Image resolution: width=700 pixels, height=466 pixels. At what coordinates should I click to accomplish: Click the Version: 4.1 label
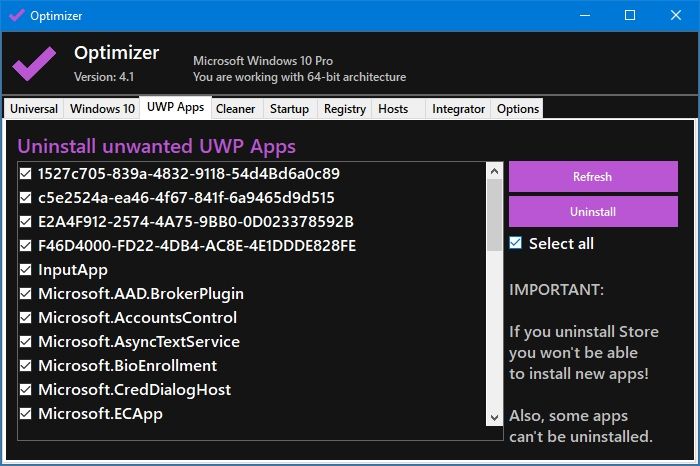coord(104,77)
